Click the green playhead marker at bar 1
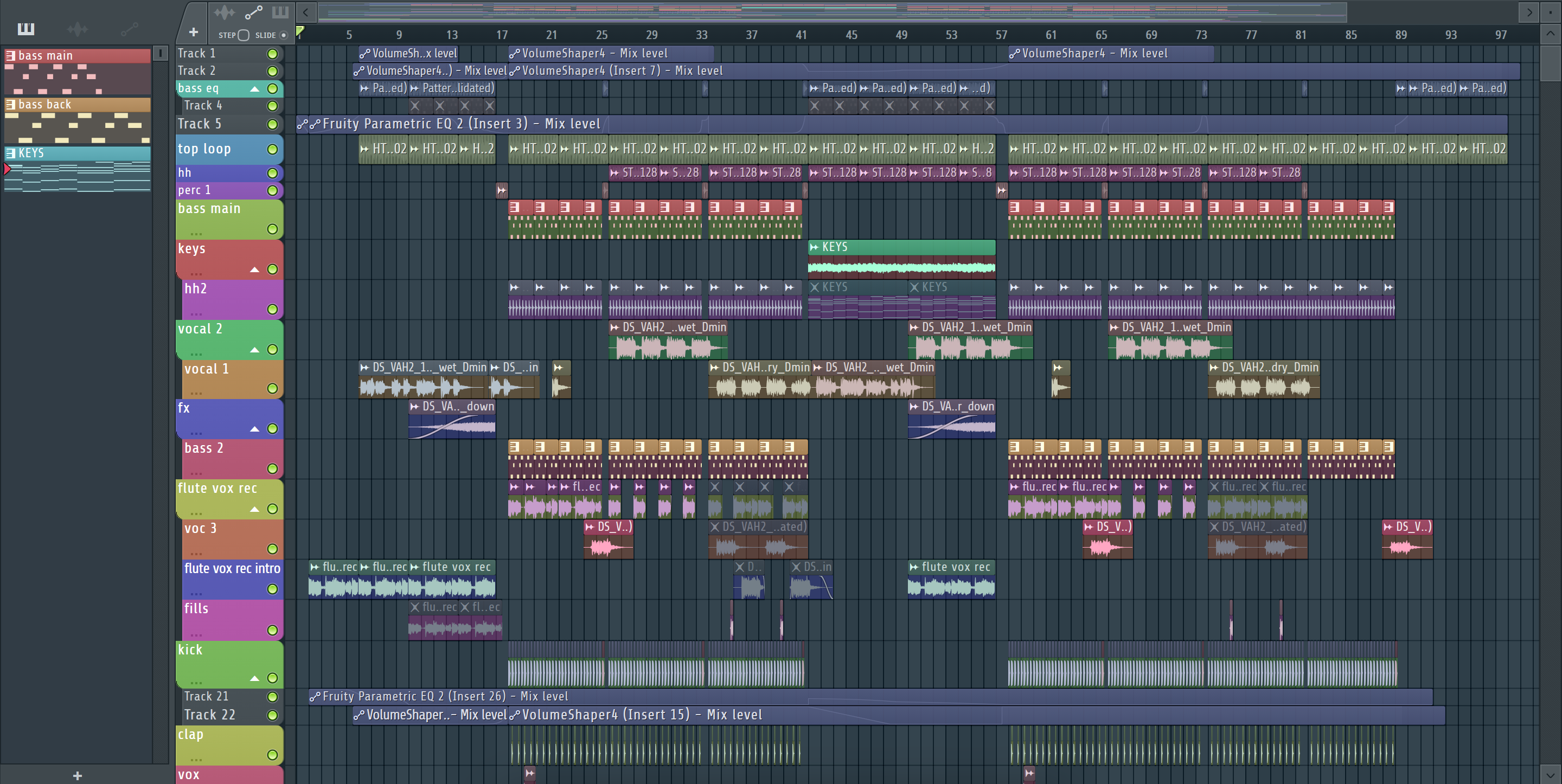The width and height of the screenshot is (1562, 784). coord(299,30)
